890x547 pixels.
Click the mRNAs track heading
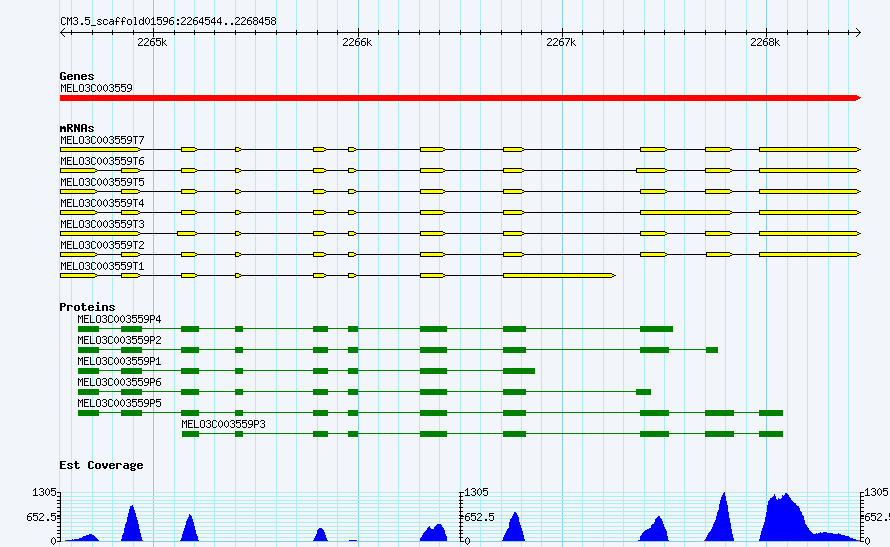click(x=77, y=128)
